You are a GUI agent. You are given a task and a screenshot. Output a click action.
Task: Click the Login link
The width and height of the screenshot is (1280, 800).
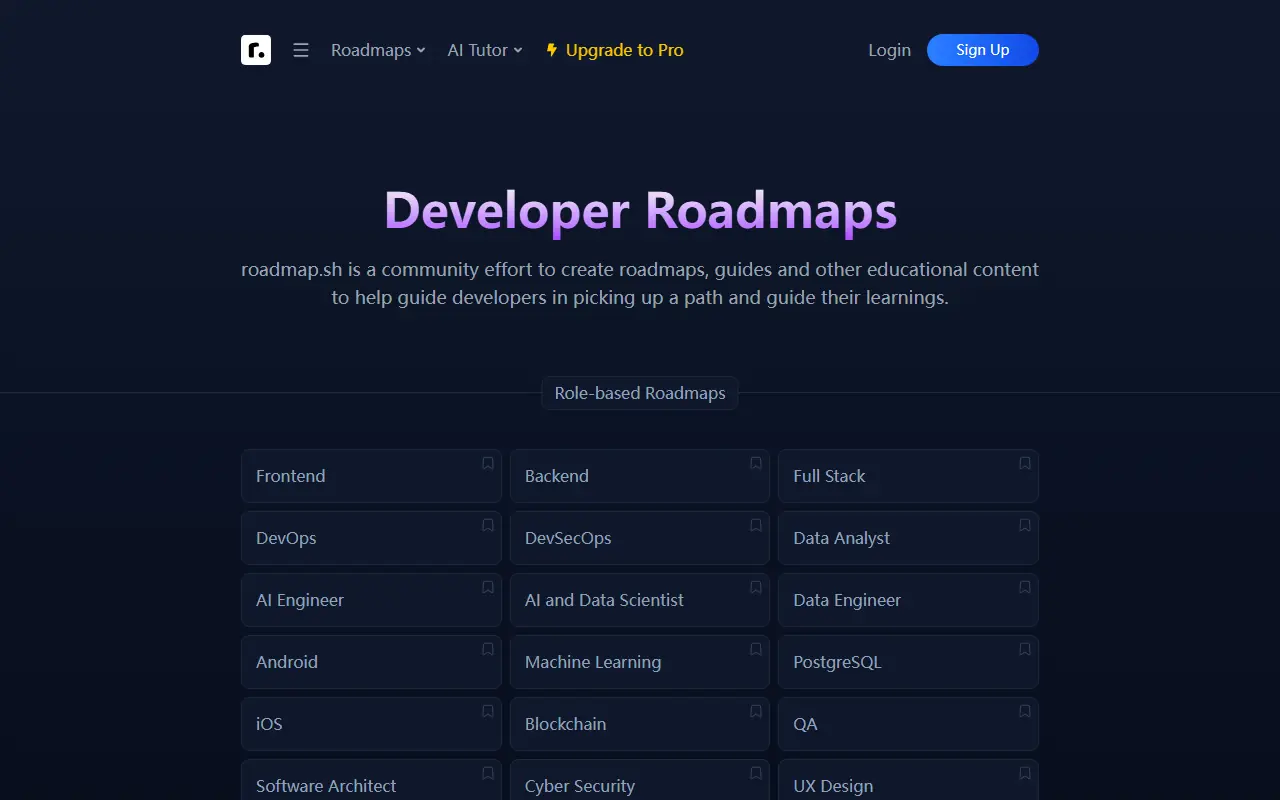point(889,50)
